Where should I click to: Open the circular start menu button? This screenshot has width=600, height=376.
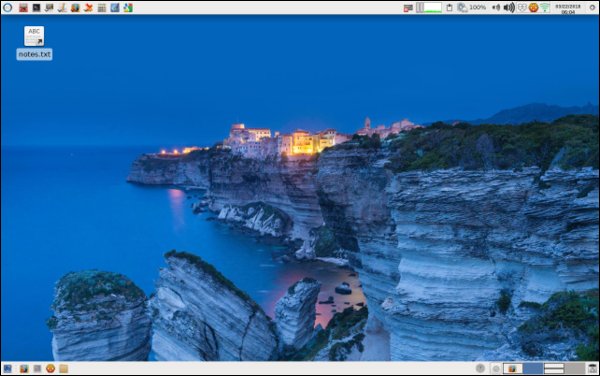point(7,7)
